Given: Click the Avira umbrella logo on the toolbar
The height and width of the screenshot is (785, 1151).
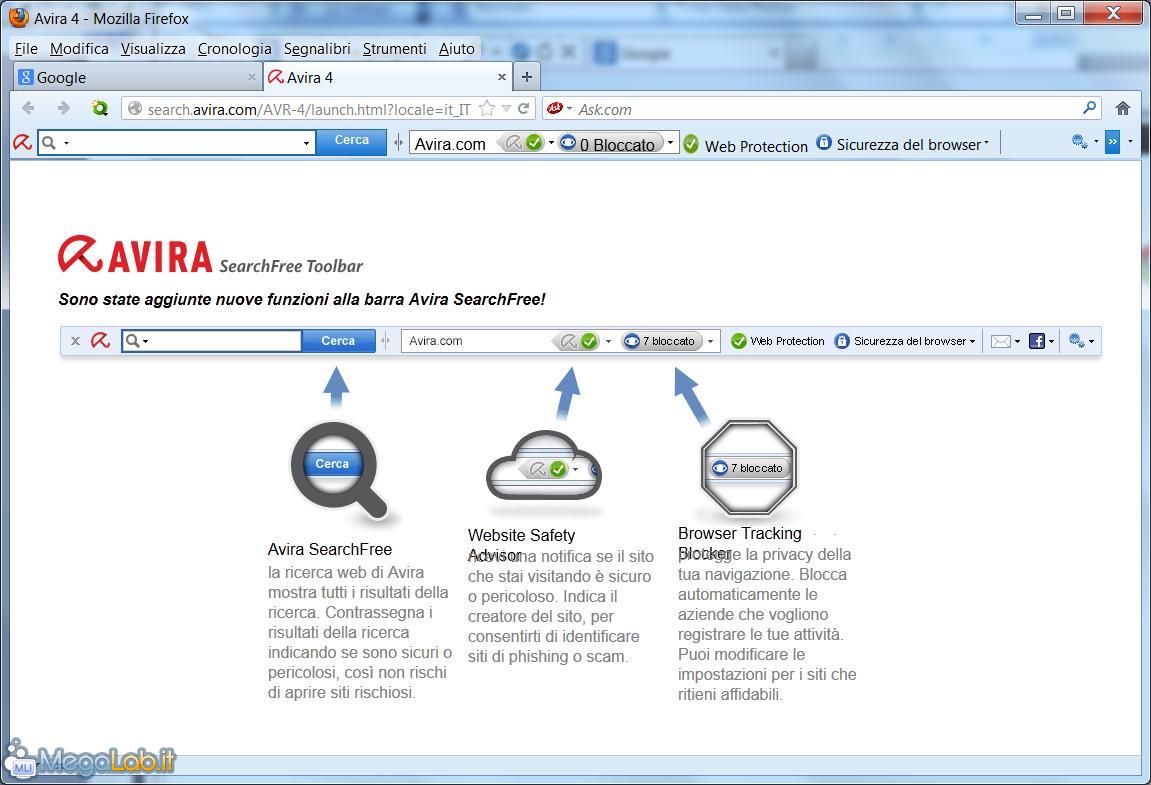Looking at the screenshot, I should coord(22,142).
